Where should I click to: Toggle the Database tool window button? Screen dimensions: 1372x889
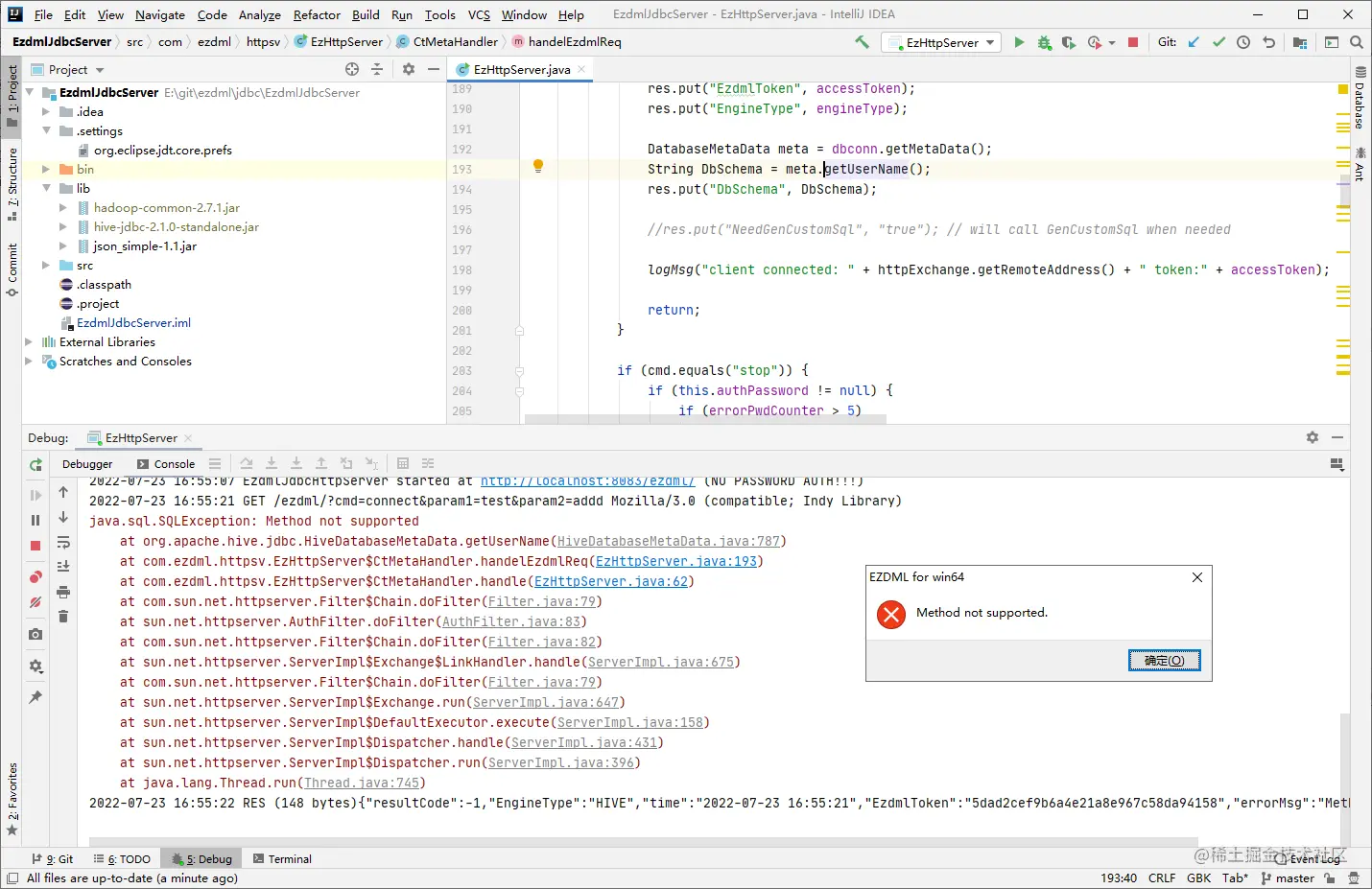point(1360,97)
